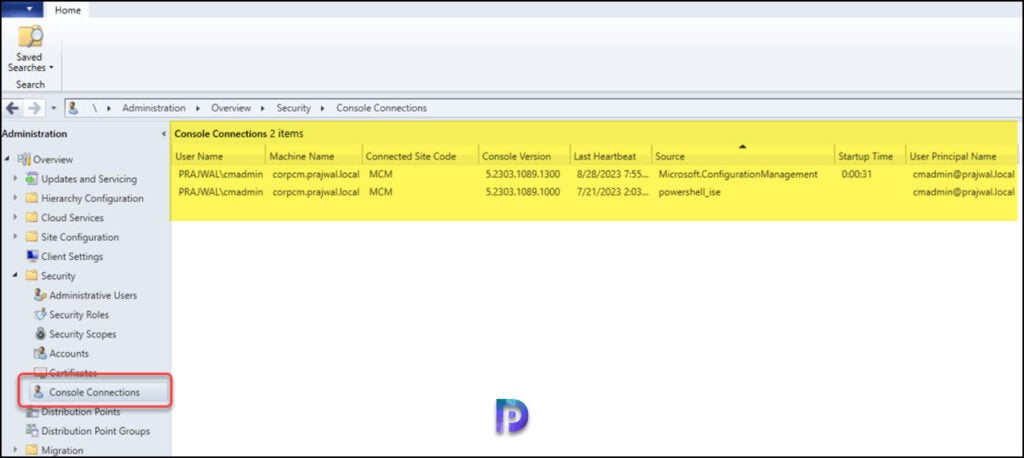Open Administrative Users in the tree
Image resolution: width=1024 pixels, height=458 pixels.
pyautogui.click(x=93, y=295)
